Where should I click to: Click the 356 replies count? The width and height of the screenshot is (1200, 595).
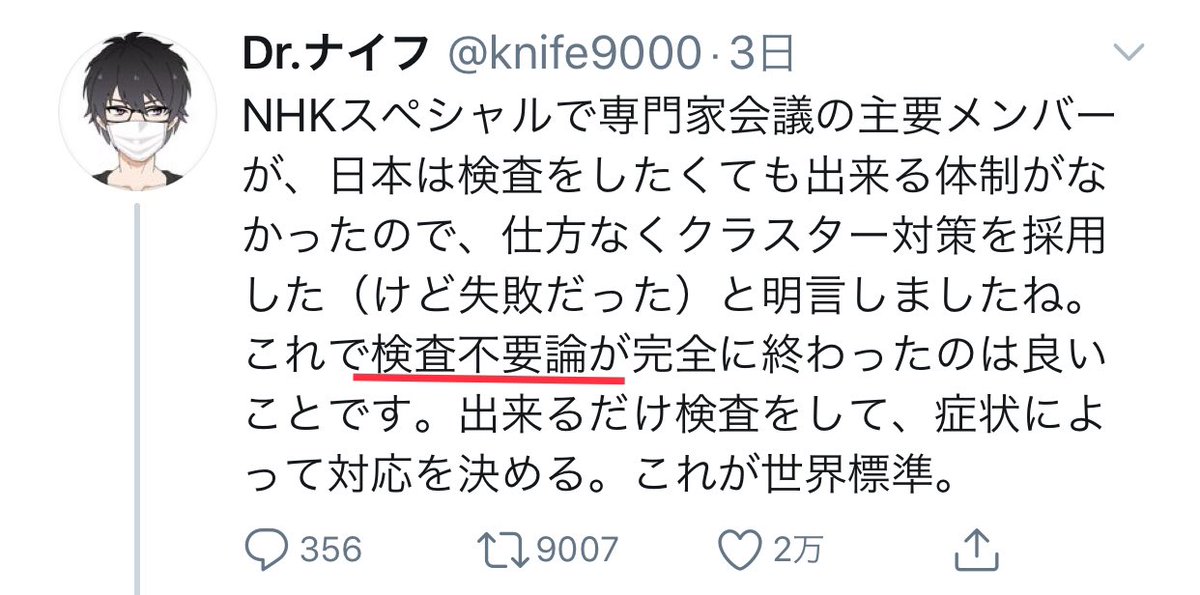pos(331,549)
